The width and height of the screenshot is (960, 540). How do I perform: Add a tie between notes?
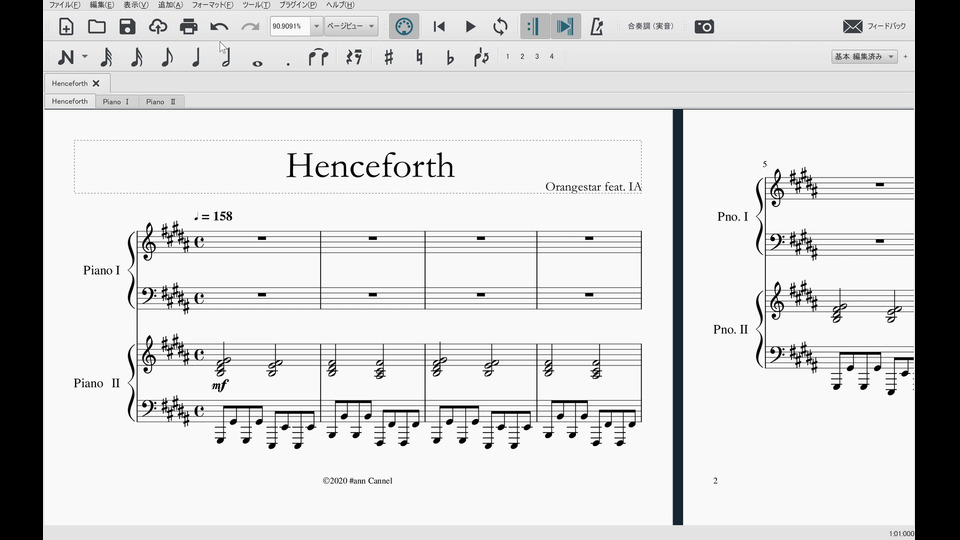point(318,57)
